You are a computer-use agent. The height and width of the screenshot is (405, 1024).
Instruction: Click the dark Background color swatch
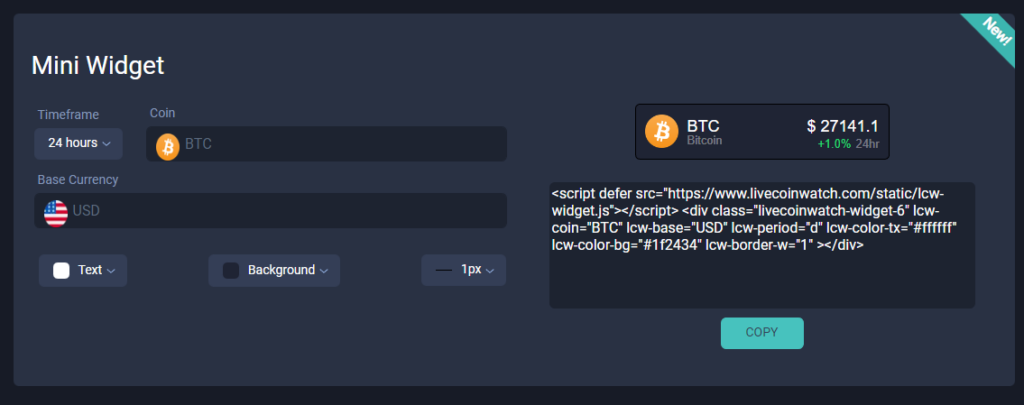[x=231, y=270]
